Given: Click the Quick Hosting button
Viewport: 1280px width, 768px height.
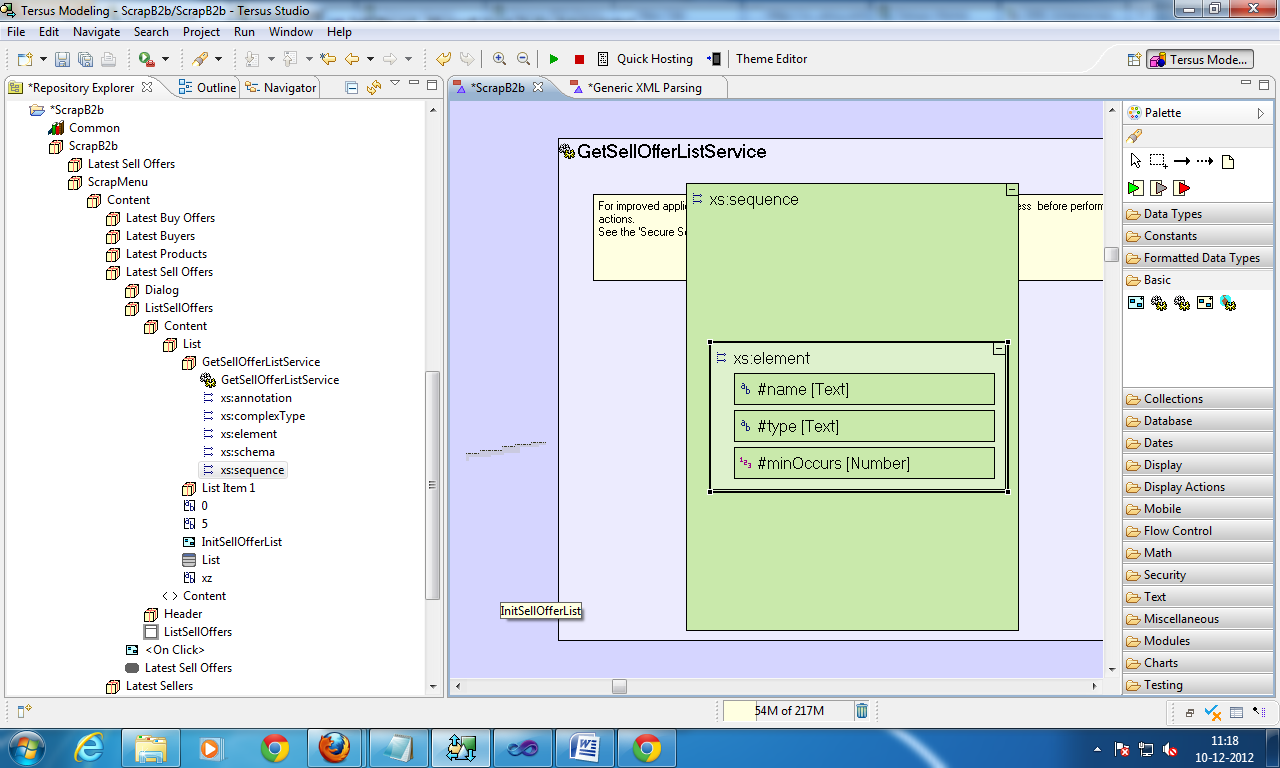Looking at the screenshot, I should [654, 59].
